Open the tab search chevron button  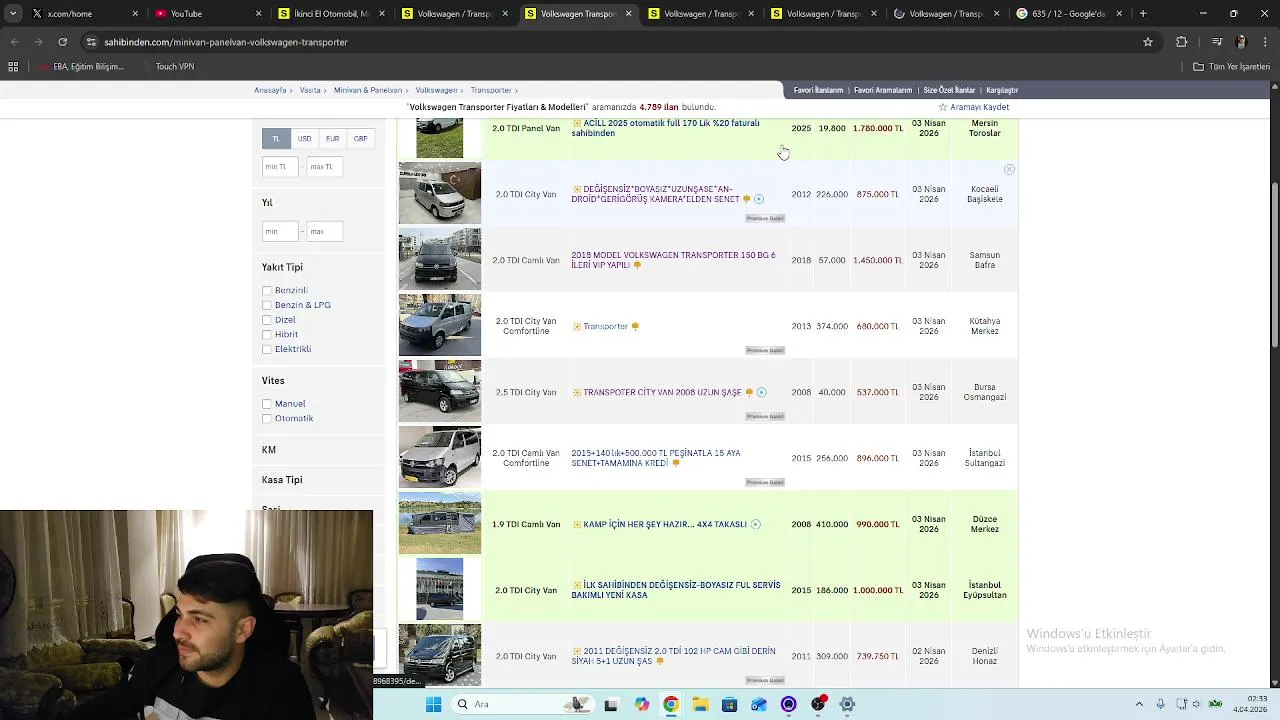pyautogui.click(x=13, y=14)
